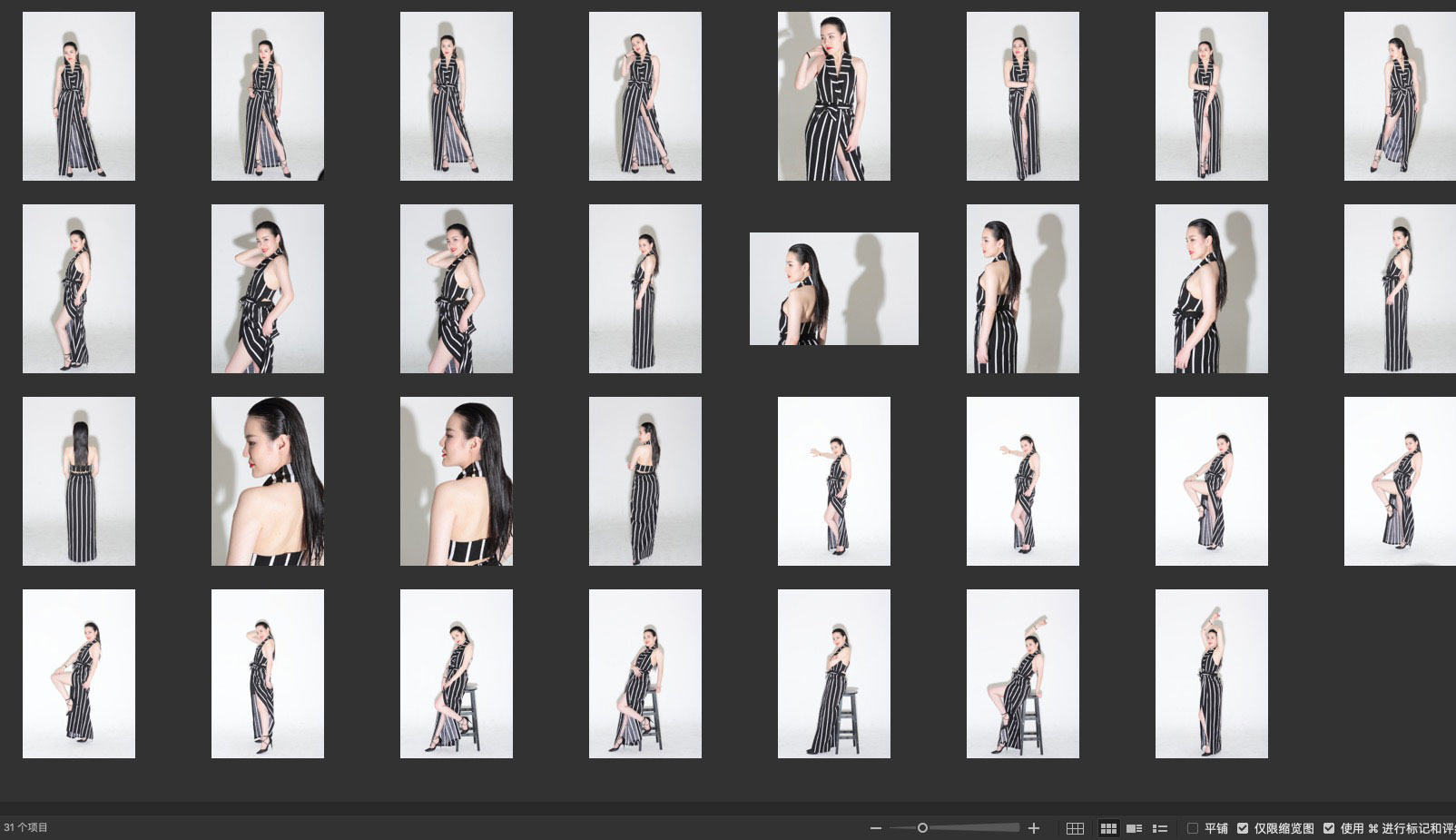
Task: Switch to list view icon
Action: (x=1159, y=828)
